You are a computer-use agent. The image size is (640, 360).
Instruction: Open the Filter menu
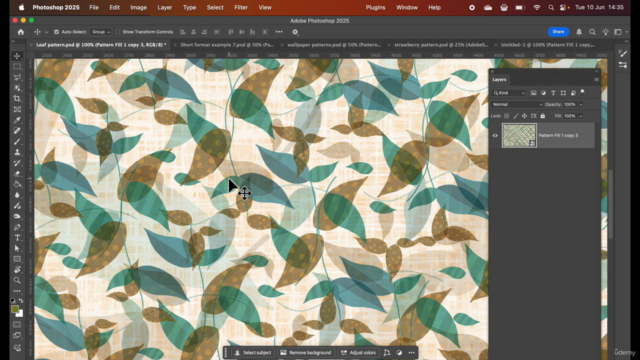tap(241, 7)
